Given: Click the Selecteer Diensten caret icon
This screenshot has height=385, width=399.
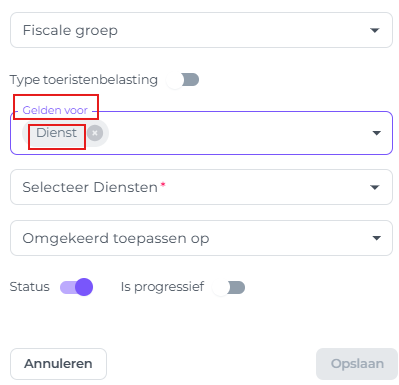Looking at the screenshot, I should point(375,187).
